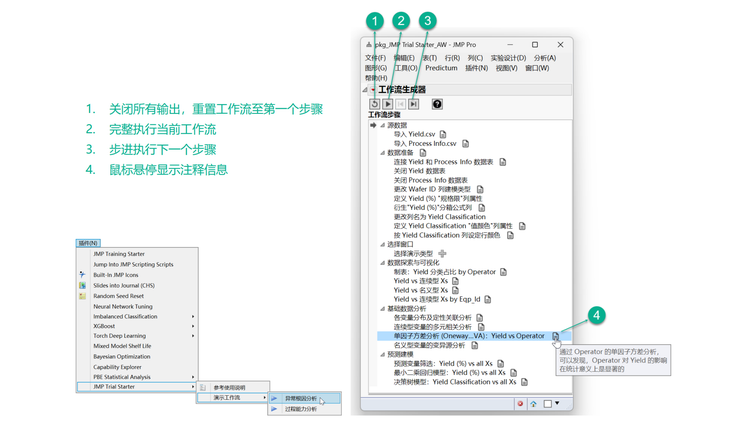750x422 pixels.
Task: Click note icon for 名义型变量的变异源分析
Action: coord(474,345)
